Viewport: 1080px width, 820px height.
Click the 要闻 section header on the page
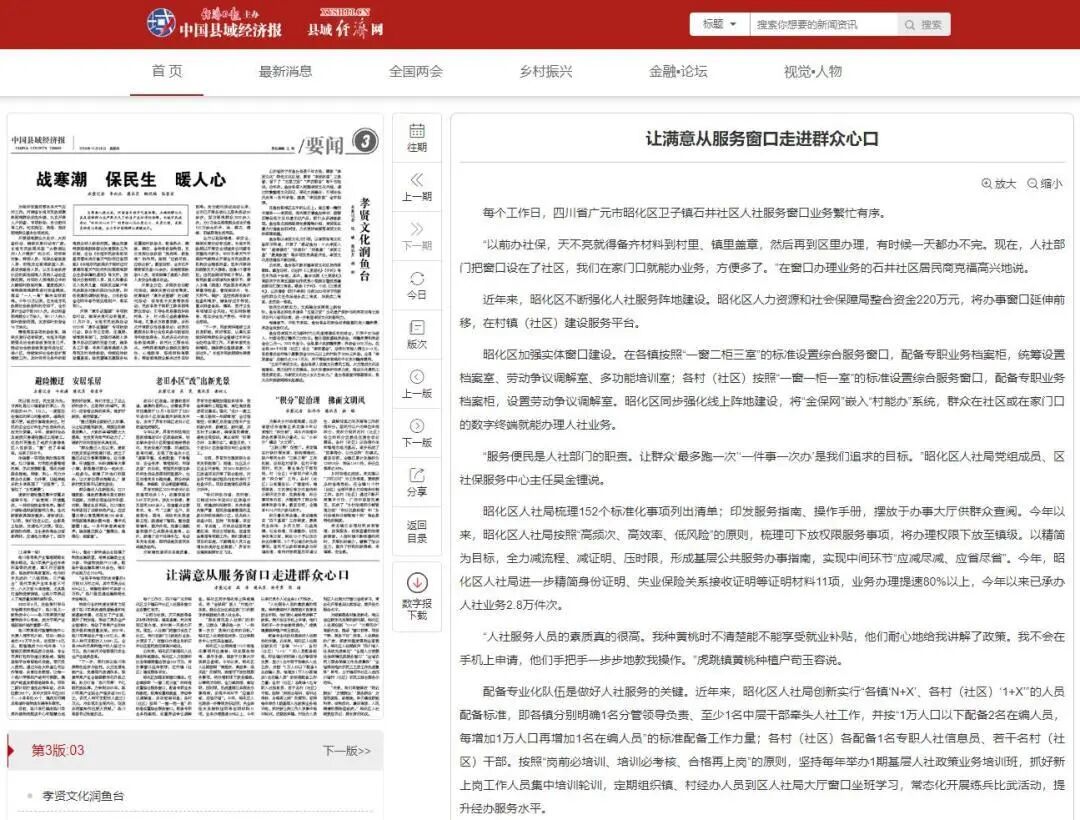pos(323,145)
